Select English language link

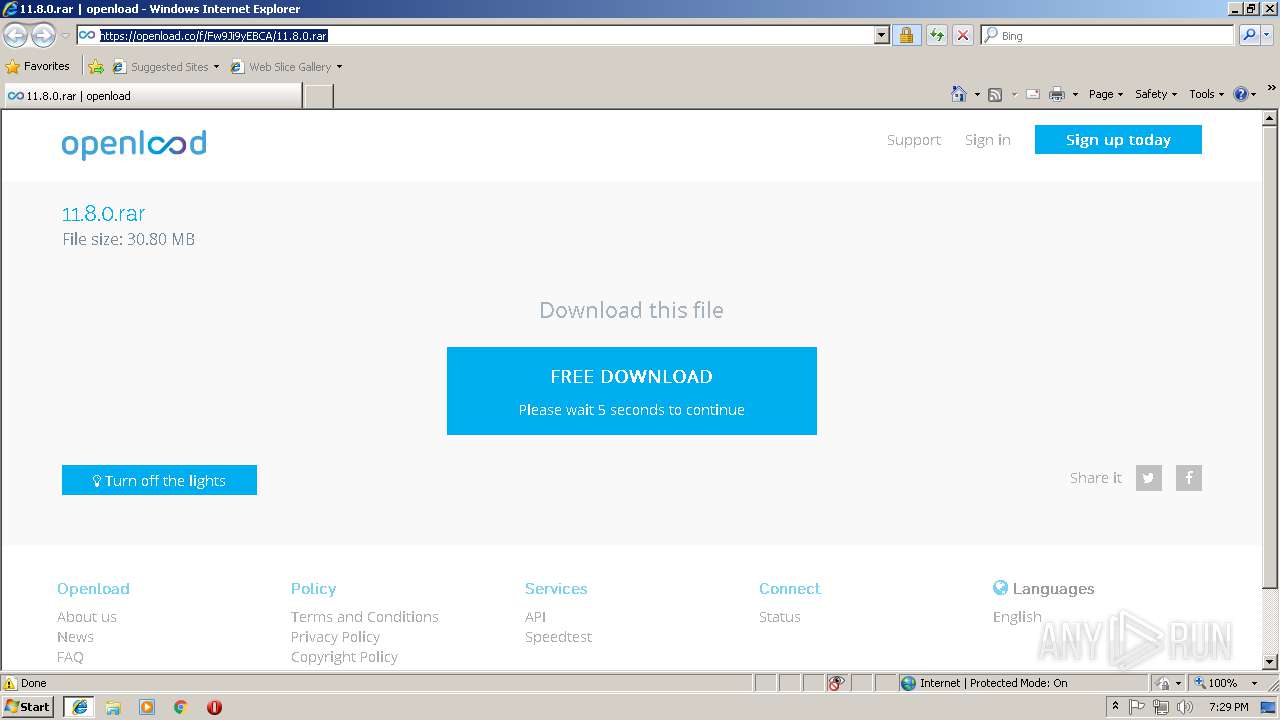[x=1017, y=617]
